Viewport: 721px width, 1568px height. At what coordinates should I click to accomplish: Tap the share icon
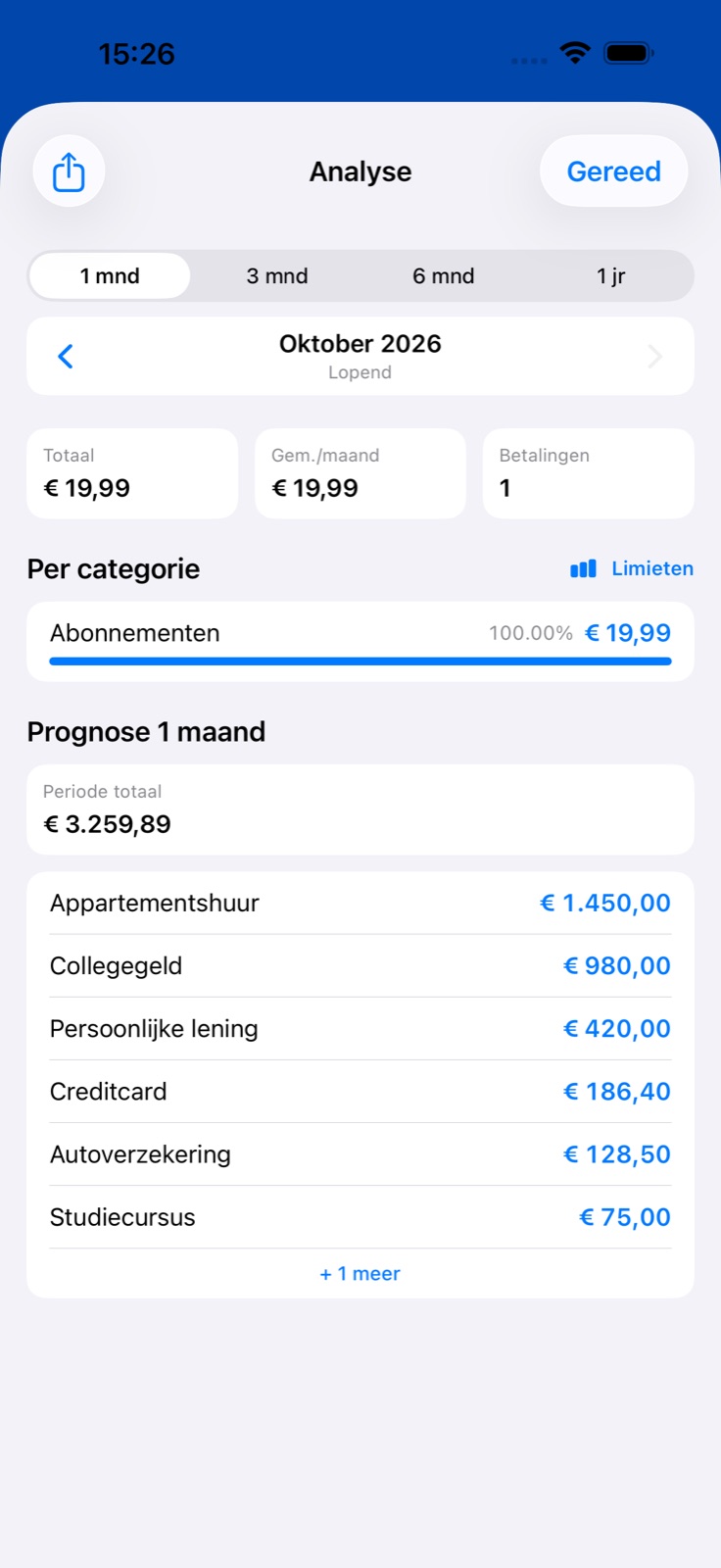(x=69, y=171)
